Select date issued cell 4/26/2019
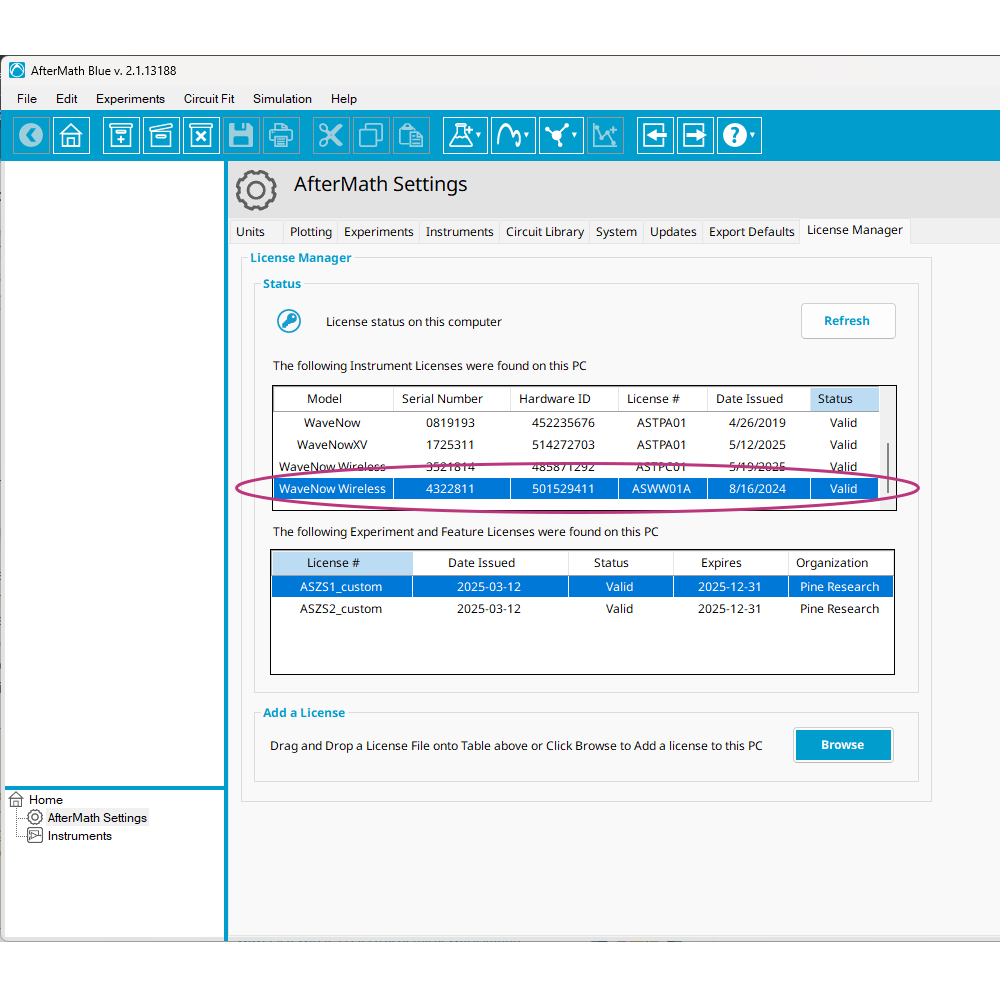The height and width of the screenshot is (1000, 1000). pos(757,423)
